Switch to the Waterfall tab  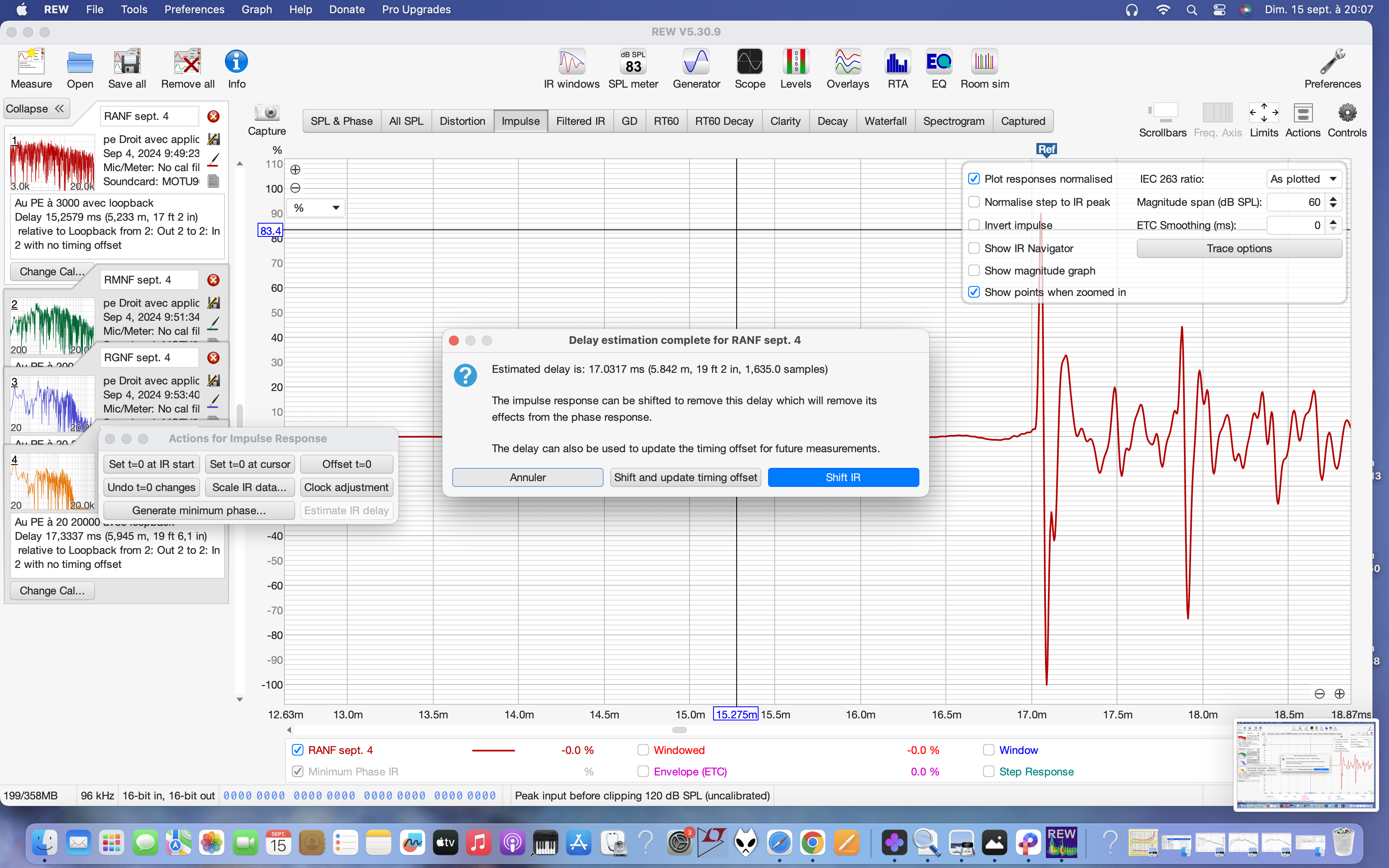(885, 121)
